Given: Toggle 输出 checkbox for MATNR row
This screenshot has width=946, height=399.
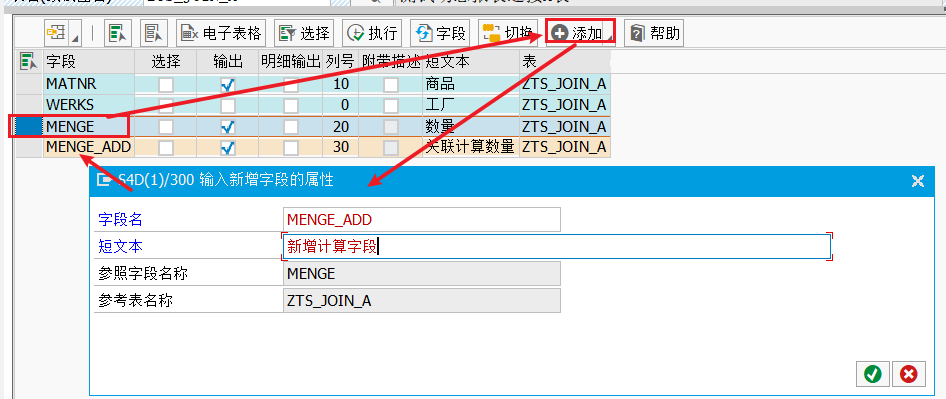Looking at the screenshot, I should tap(227, 85).
